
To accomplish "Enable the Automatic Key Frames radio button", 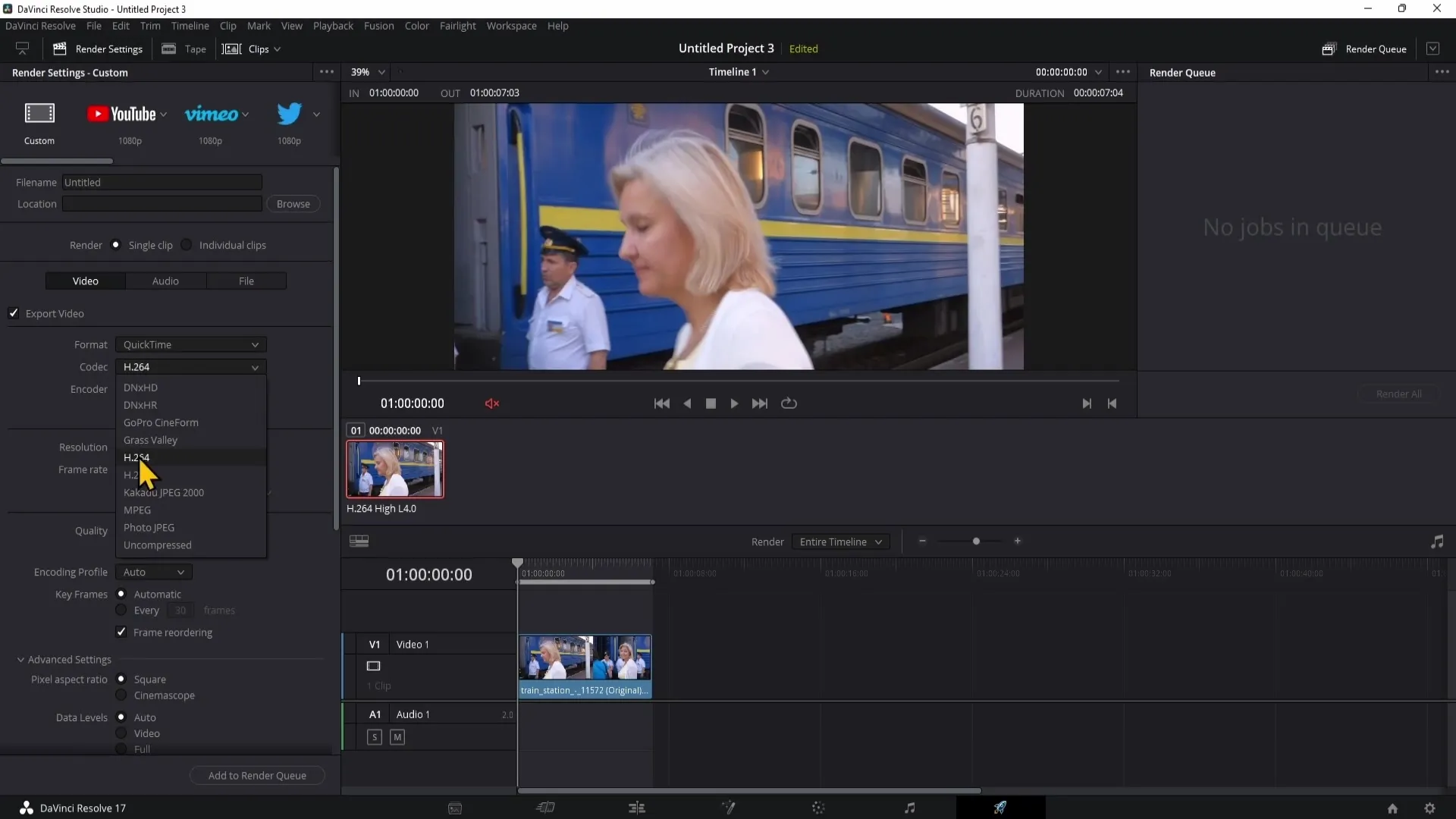I will (121, 594).
